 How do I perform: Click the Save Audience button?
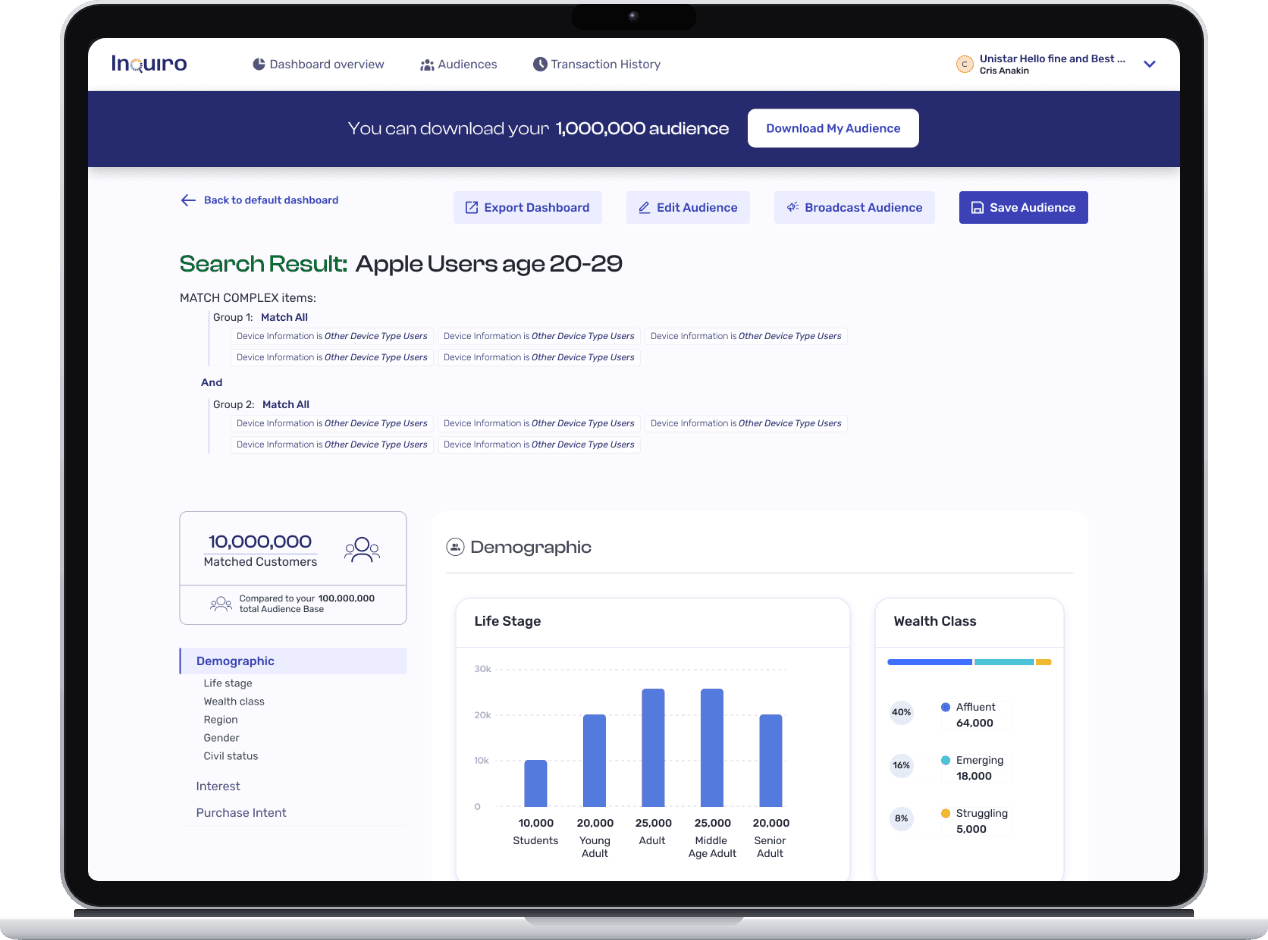(1023, 207)
